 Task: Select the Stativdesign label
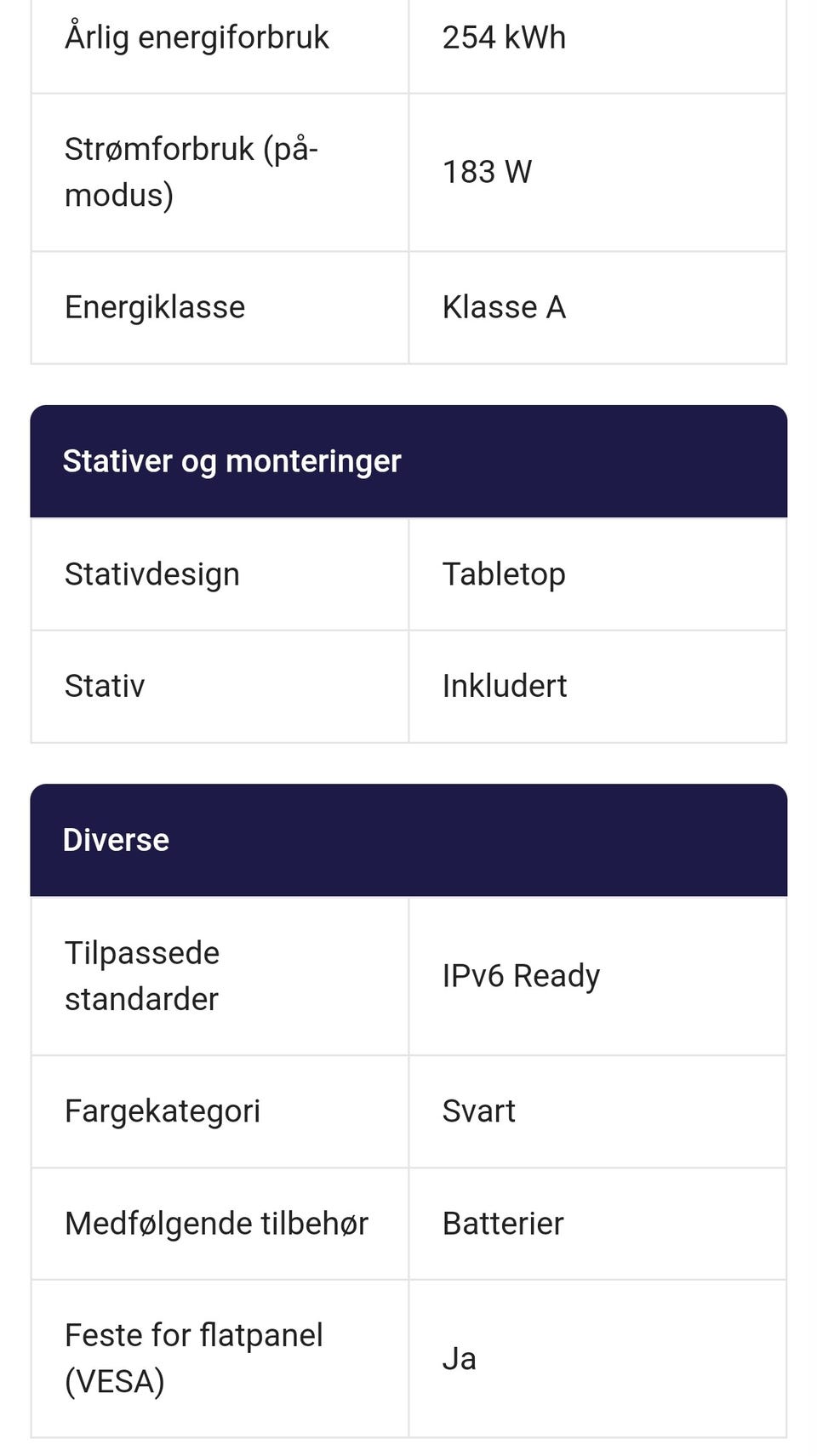click(152, 574)
